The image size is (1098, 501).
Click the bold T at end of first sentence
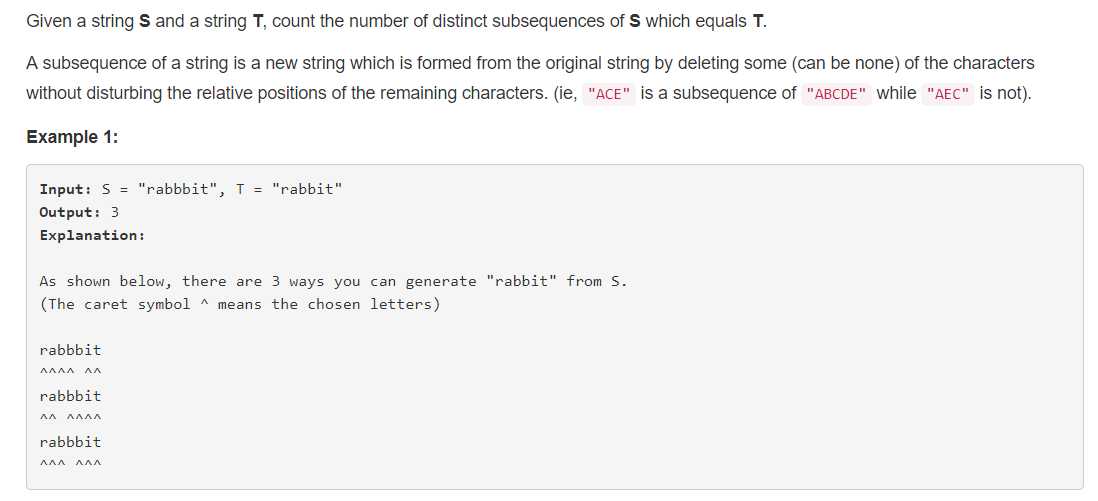point(758,21)
